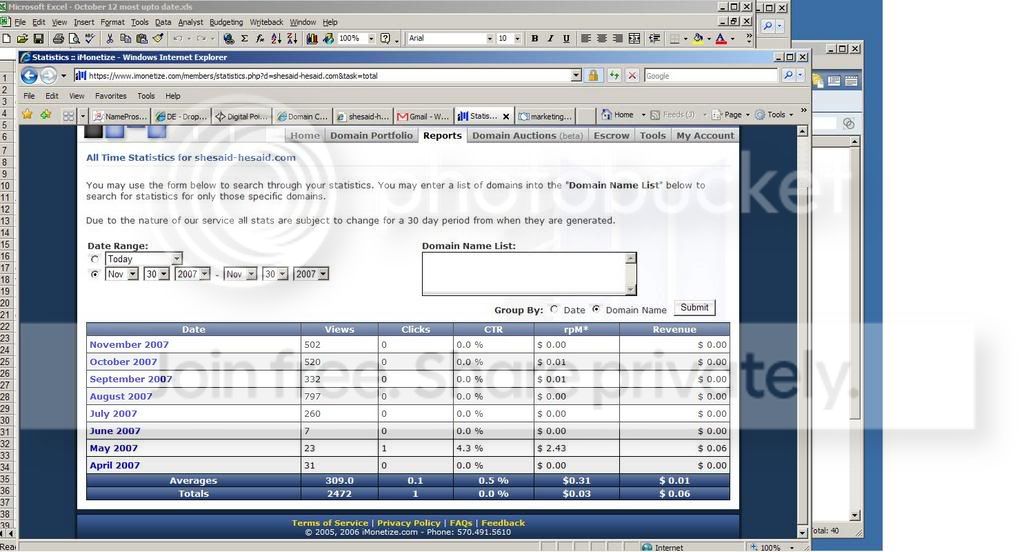
Task: Click Excel's Print Preview icon
Action: [74, 39]
